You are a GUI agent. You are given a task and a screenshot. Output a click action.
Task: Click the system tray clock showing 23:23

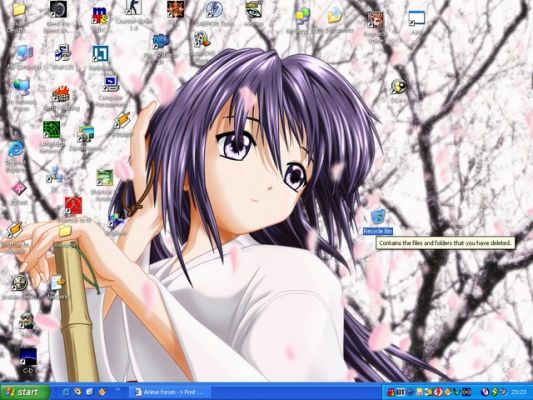tap(519, 392)
